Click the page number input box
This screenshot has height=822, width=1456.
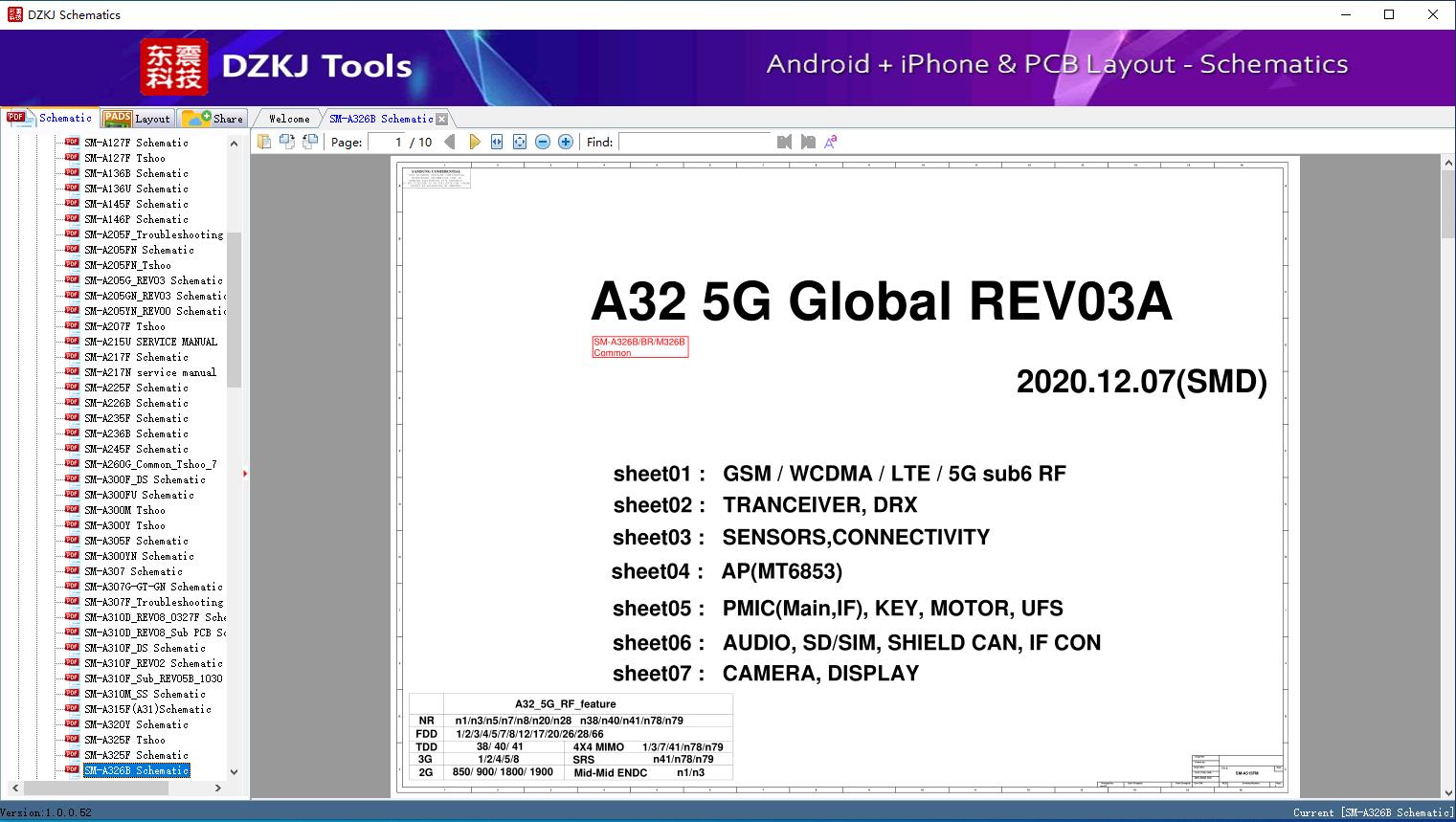point(388,142)
